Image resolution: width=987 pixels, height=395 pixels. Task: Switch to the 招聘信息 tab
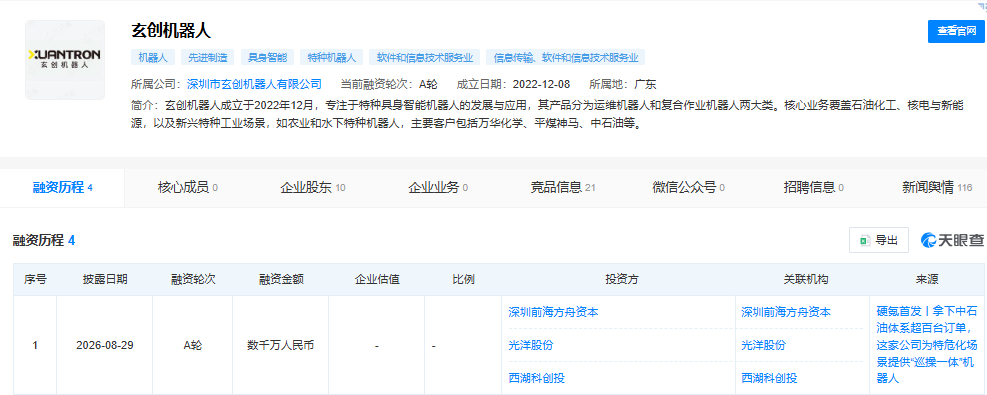click(x=814, y=187)
